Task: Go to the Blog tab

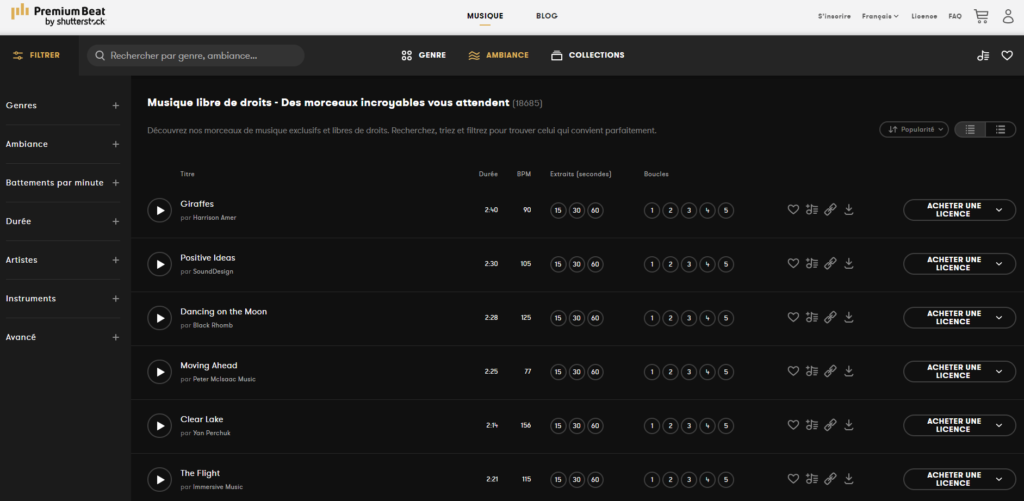Action: (x=547, y=16)
